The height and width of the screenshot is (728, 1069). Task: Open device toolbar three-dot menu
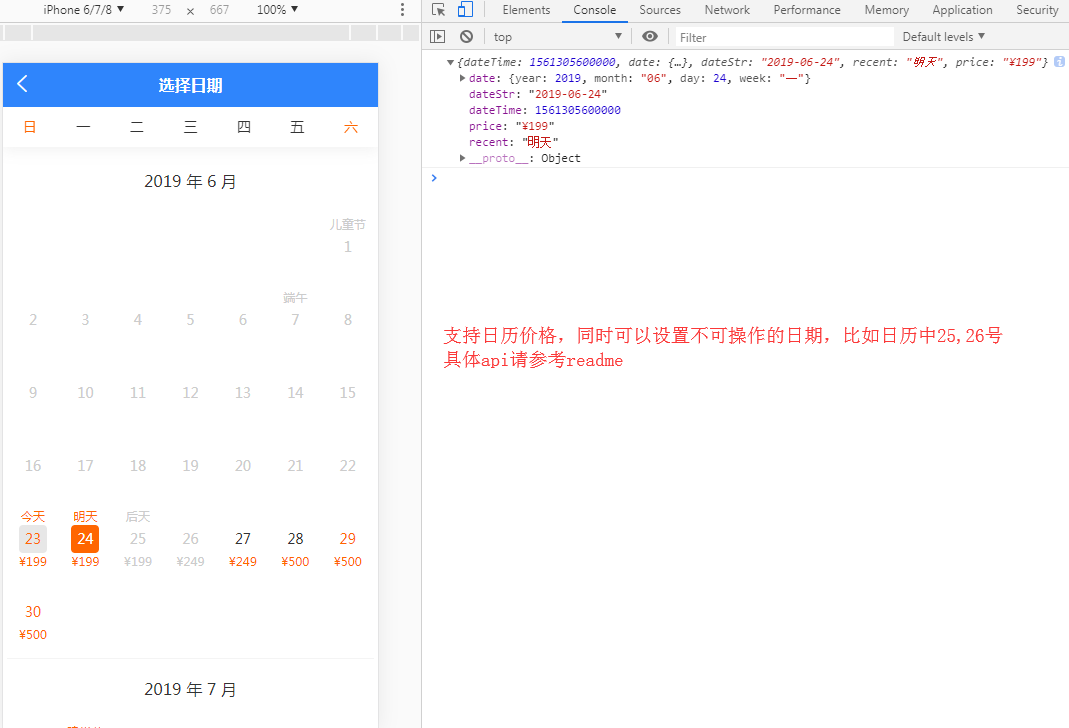[x=402, y=10]
